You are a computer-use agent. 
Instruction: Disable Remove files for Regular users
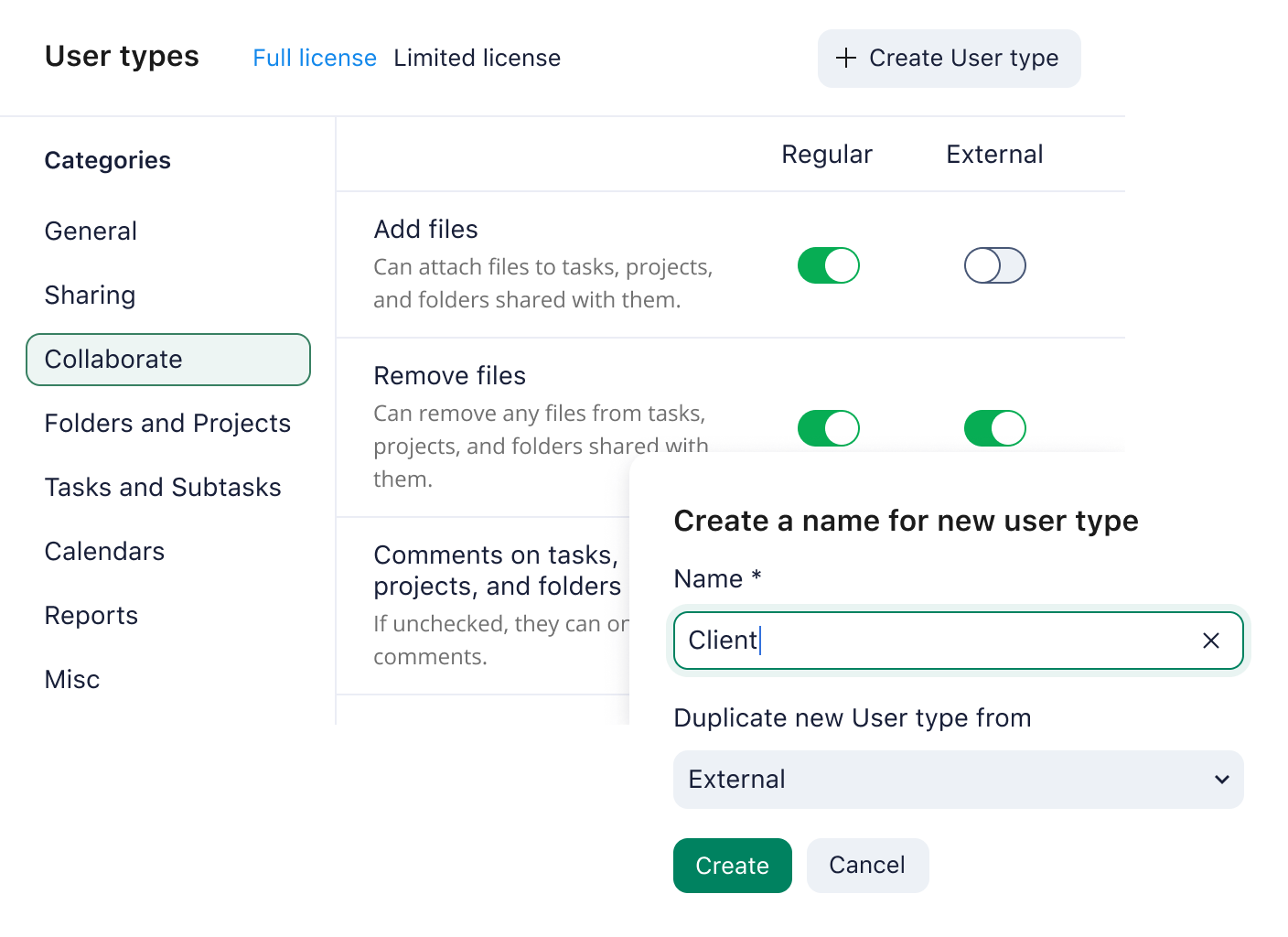coord(828,427)
